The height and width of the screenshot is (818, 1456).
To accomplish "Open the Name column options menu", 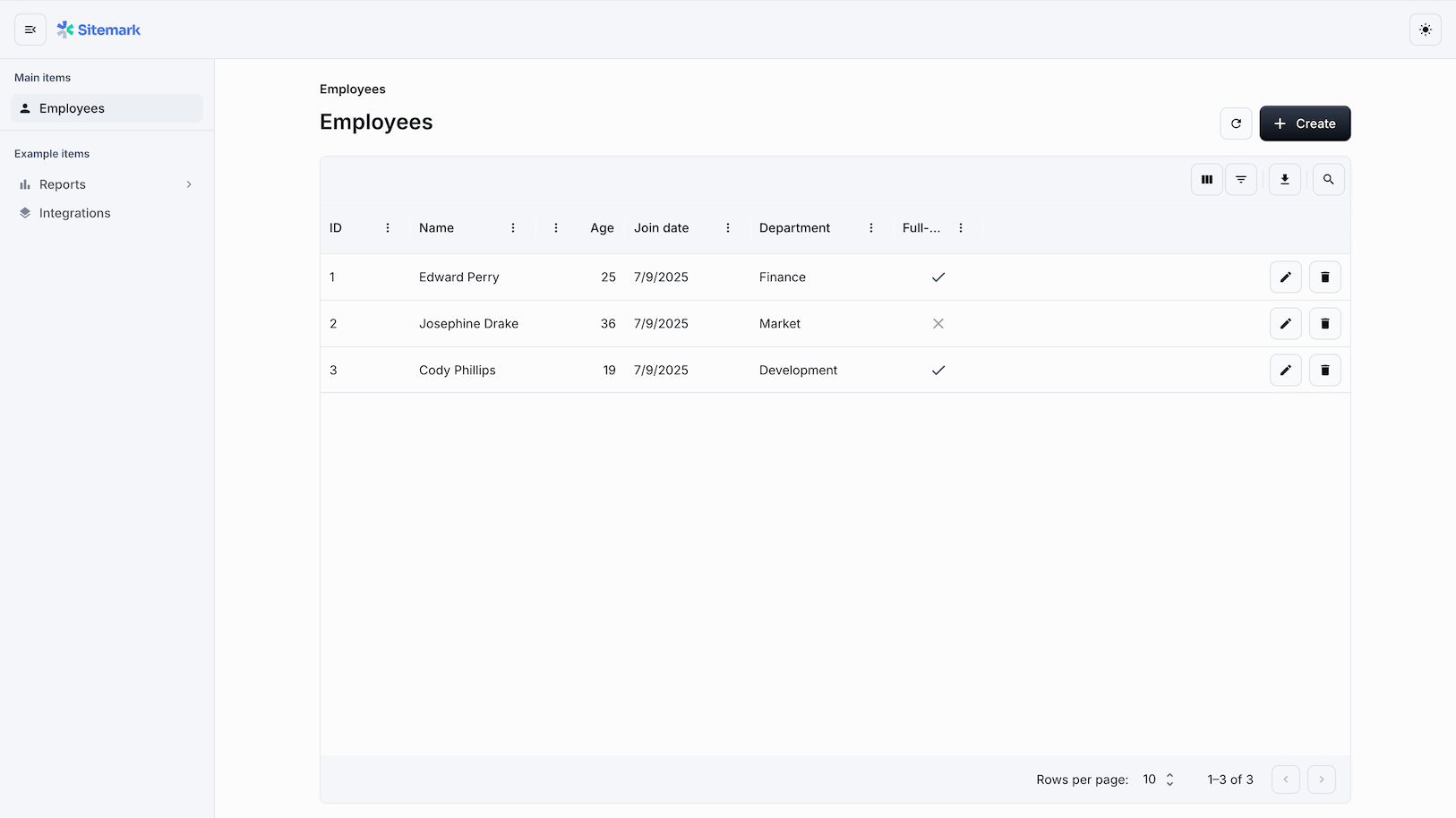I will point(512,227).
